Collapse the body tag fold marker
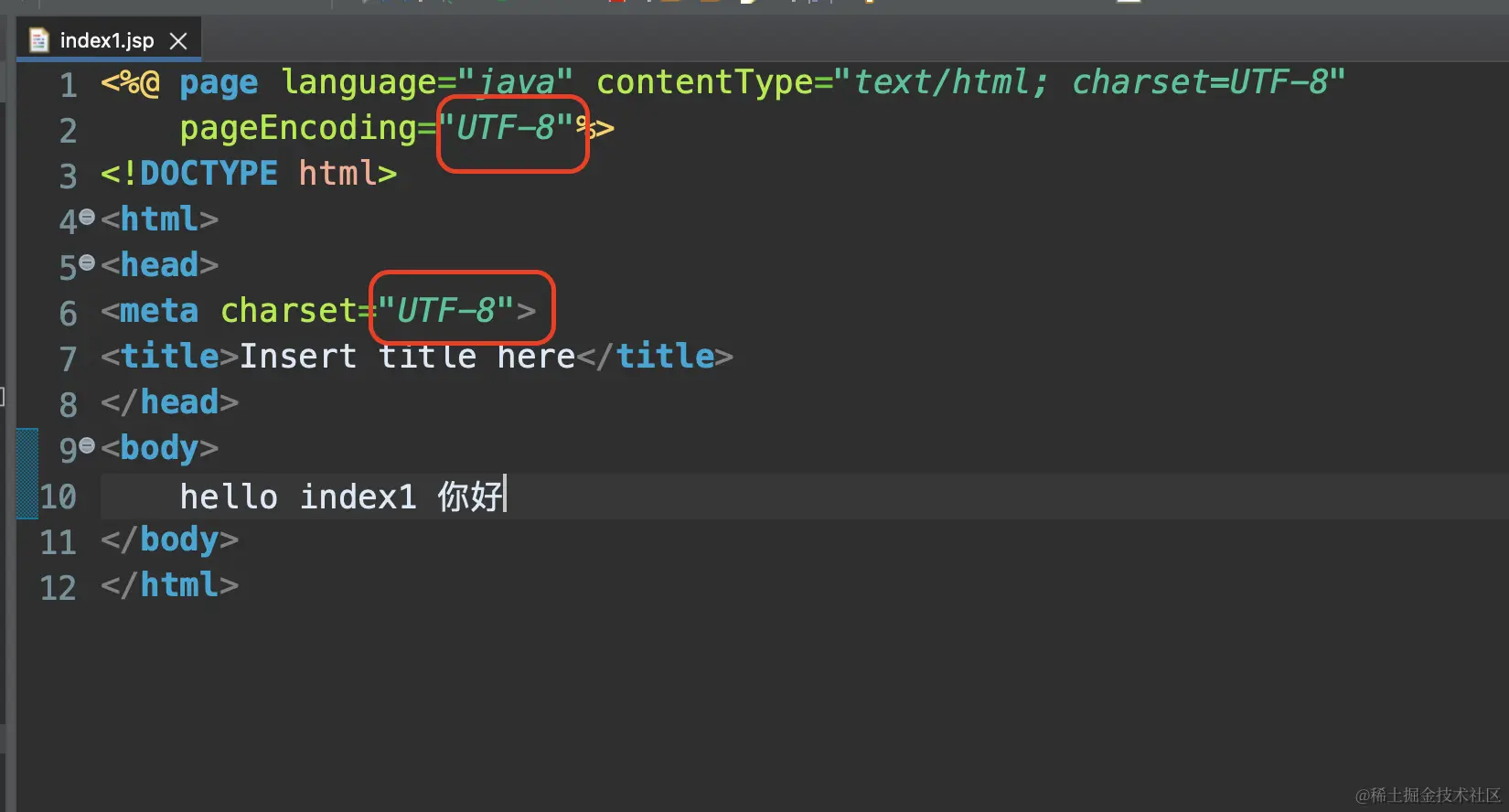Image resolution: width=1509 pixels, height=812 pixels. click(87, 446)
